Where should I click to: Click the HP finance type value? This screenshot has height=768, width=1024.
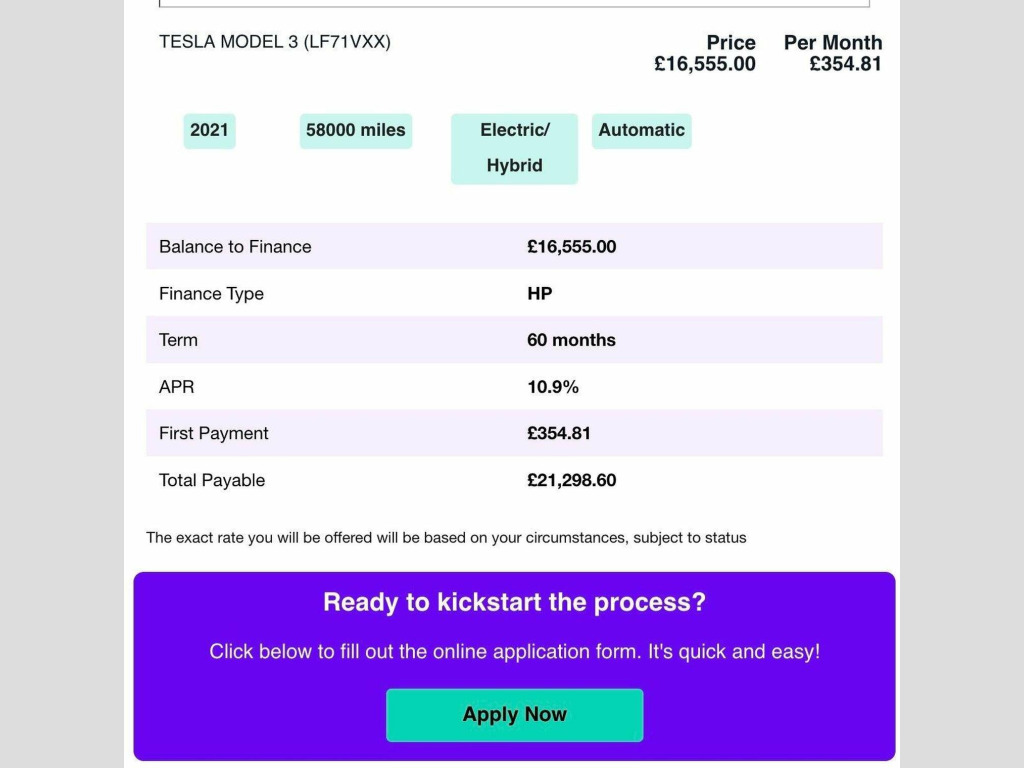(x=540, y=294)
